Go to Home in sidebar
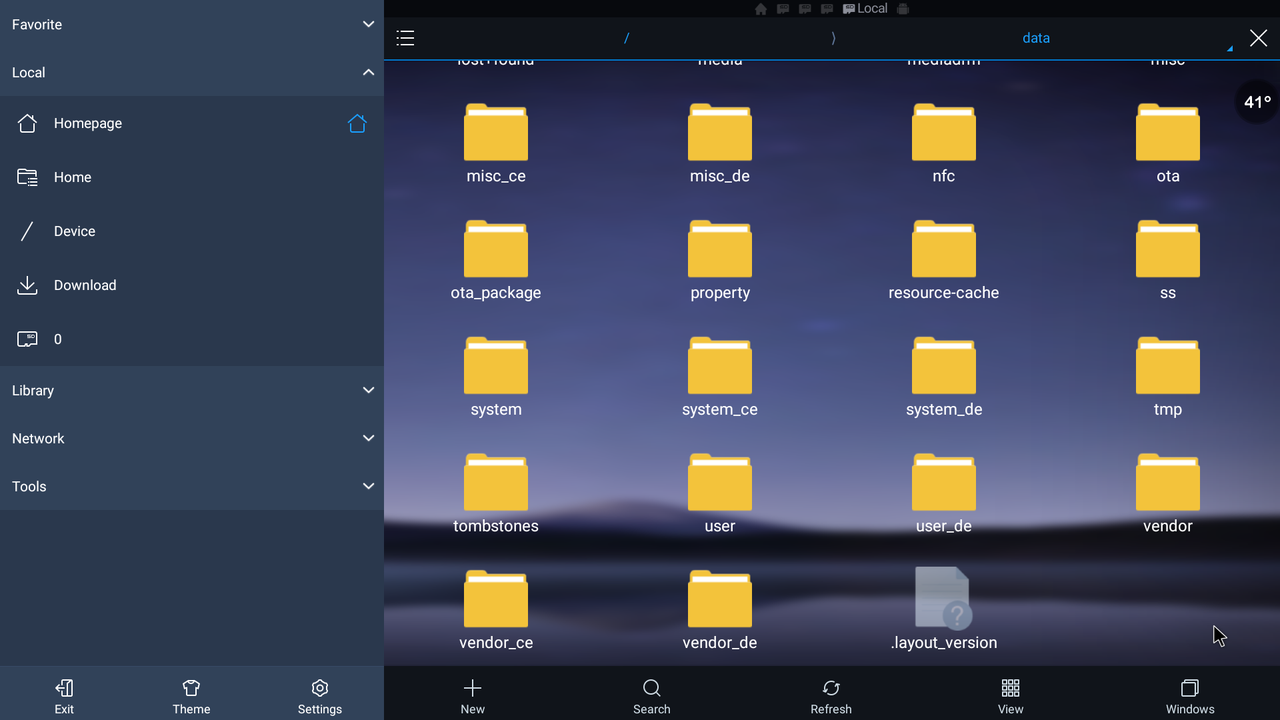The height and width of the screenshot is (720, 1280). (x=192, y=177)
